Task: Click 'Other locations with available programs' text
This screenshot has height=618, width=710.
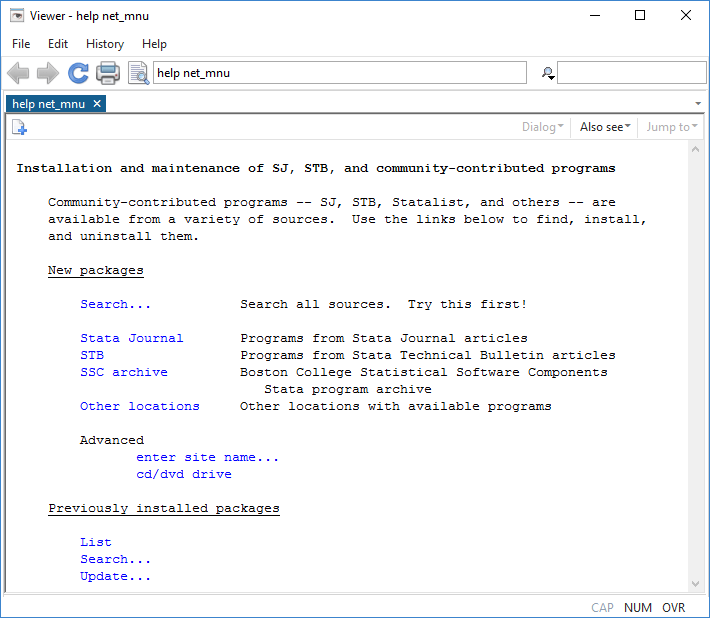Action: (396, 406)
